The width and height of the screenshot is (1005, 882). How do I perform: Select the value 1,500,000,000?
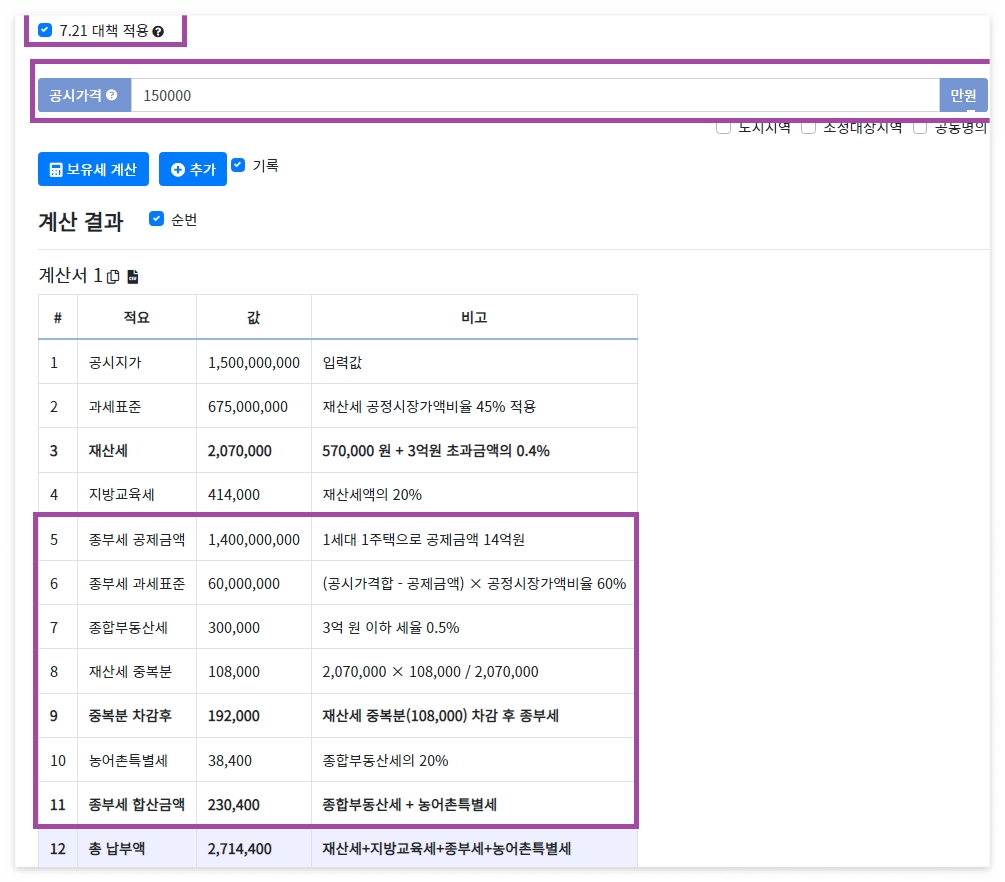[x=254, y=363]
